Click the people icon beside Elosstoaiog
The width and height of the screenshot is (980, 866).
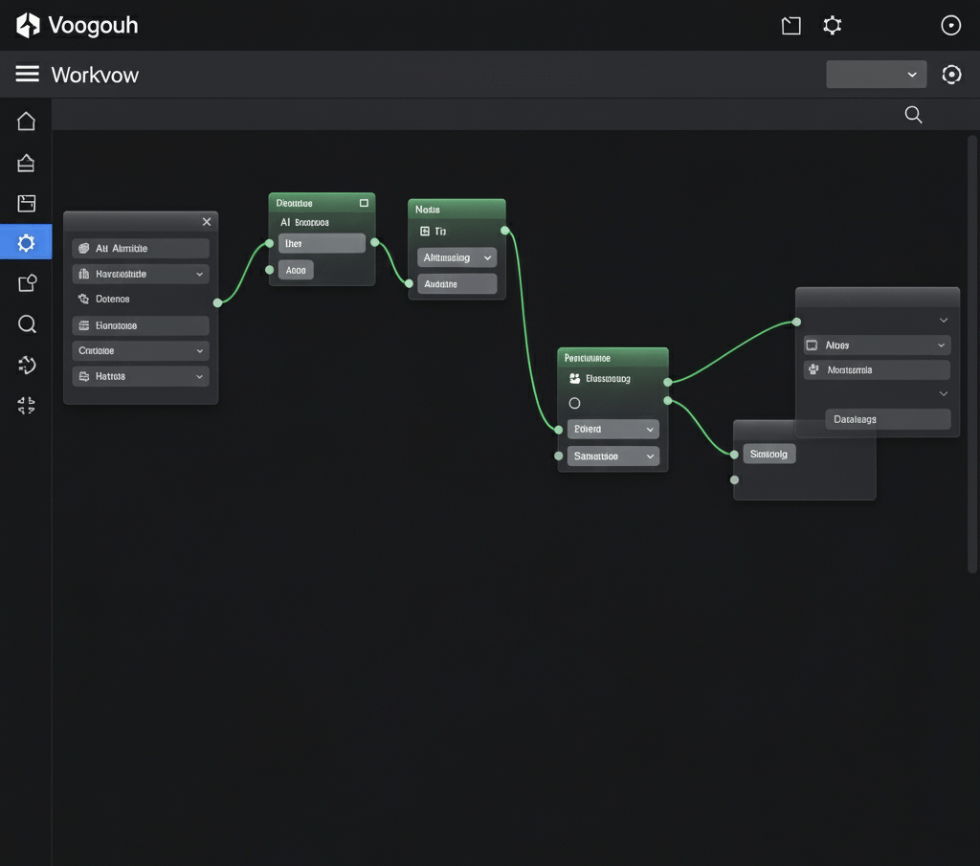pyautogui.click(x=574, y=379)
